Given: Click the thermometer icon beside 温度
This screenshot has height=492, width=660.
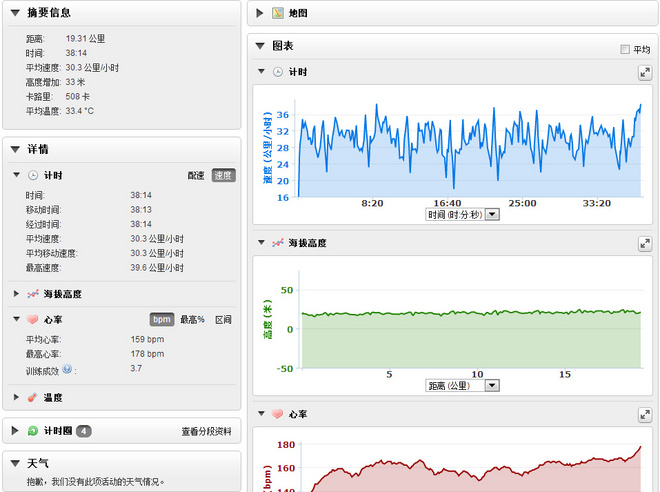Looking at the screenshot, I should [x=32, y=397].
